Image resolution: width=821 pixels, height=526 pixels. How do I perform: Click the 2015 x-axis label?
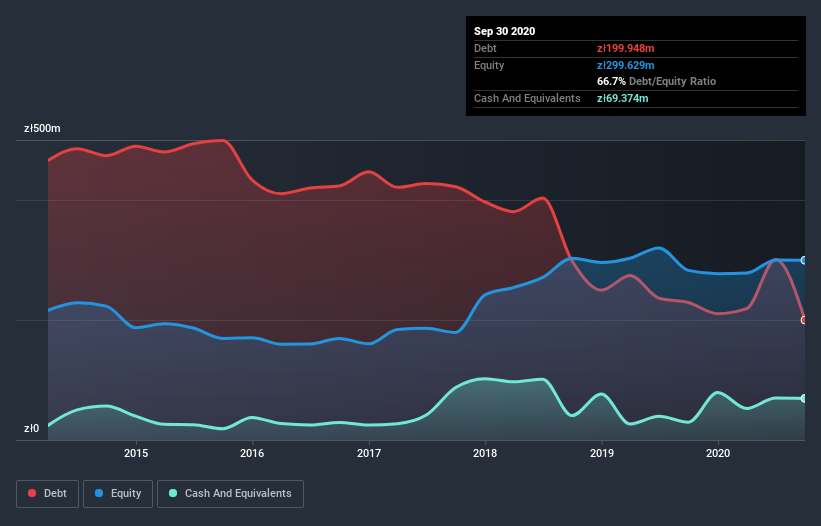pos(136,453)
